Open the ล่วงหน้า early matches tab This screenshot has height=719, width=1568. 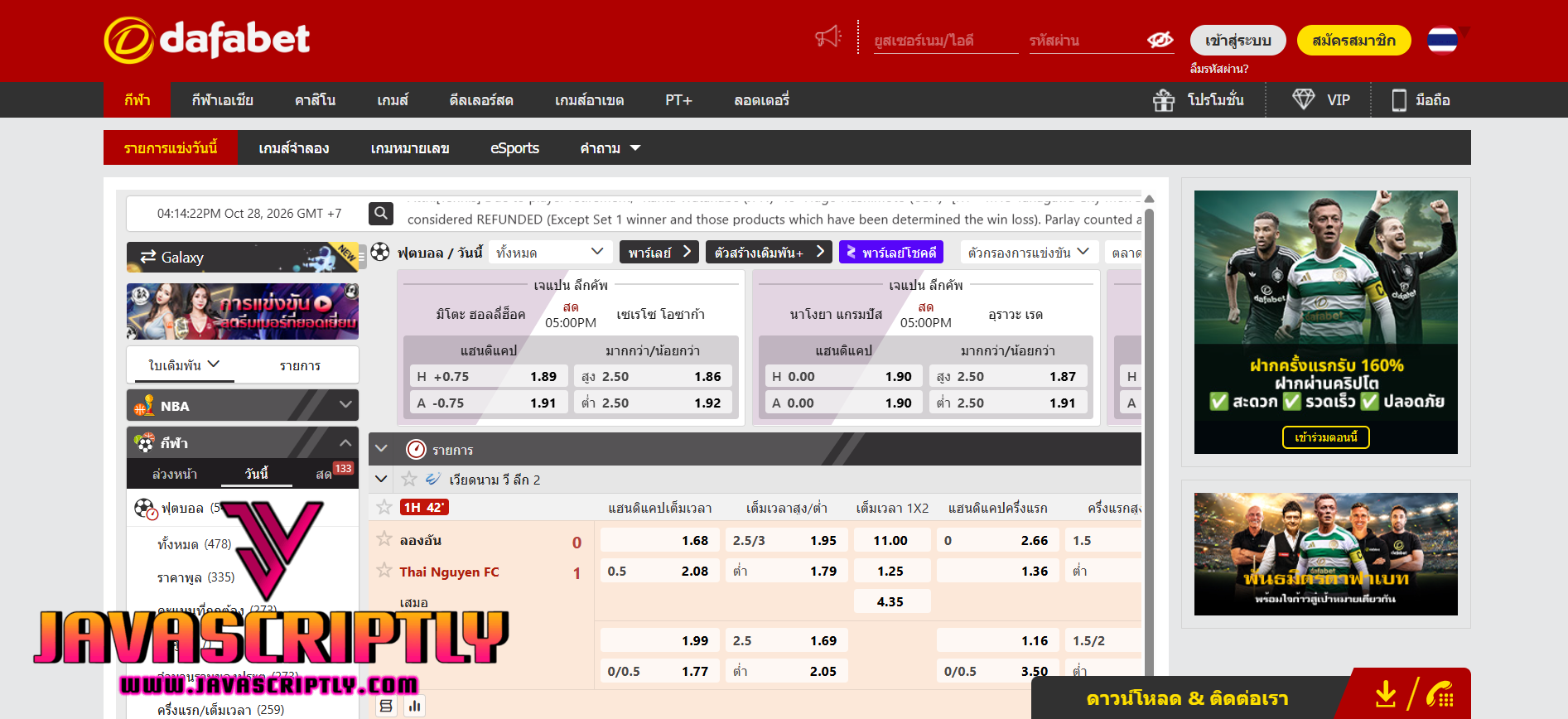click(175, 474)
